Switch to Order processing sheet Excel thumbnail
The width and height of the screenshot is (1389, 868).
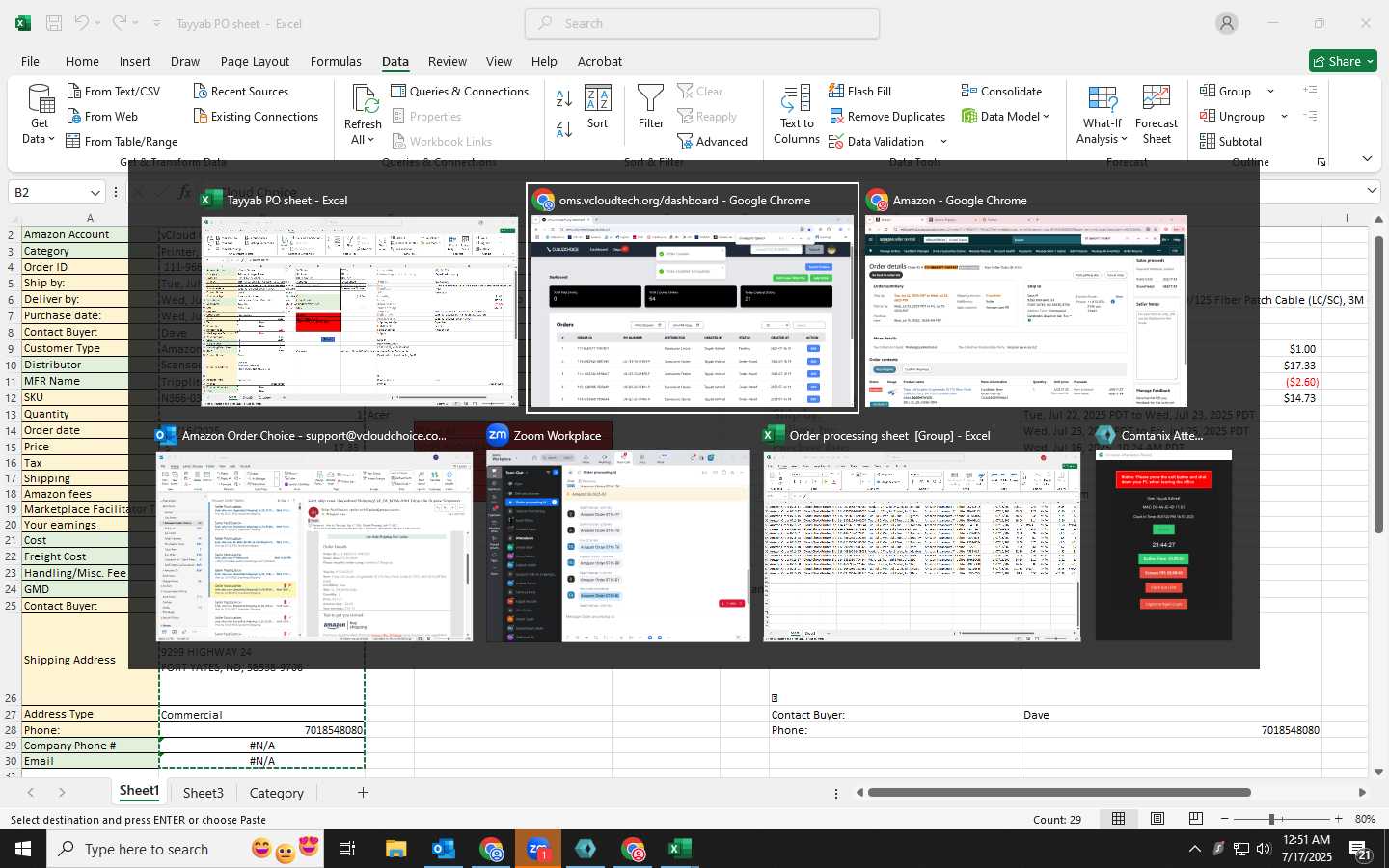click(x=921, y=532)
